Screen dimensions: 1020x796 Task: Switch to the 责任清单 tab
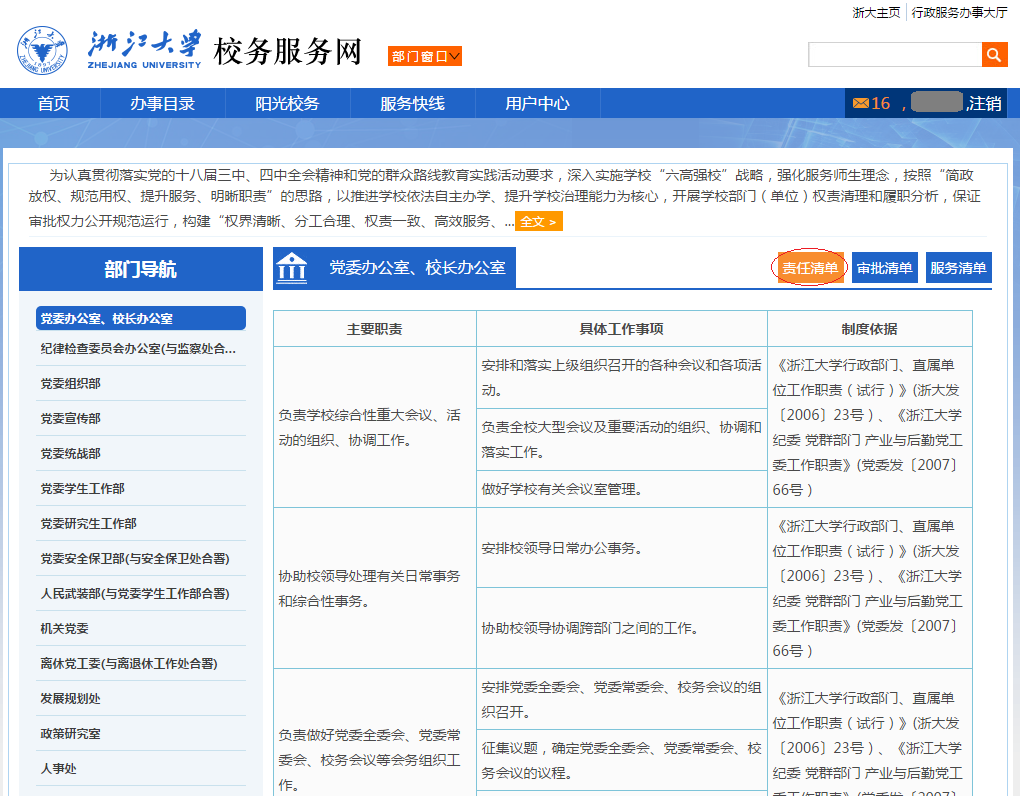[x=810, y=268]
